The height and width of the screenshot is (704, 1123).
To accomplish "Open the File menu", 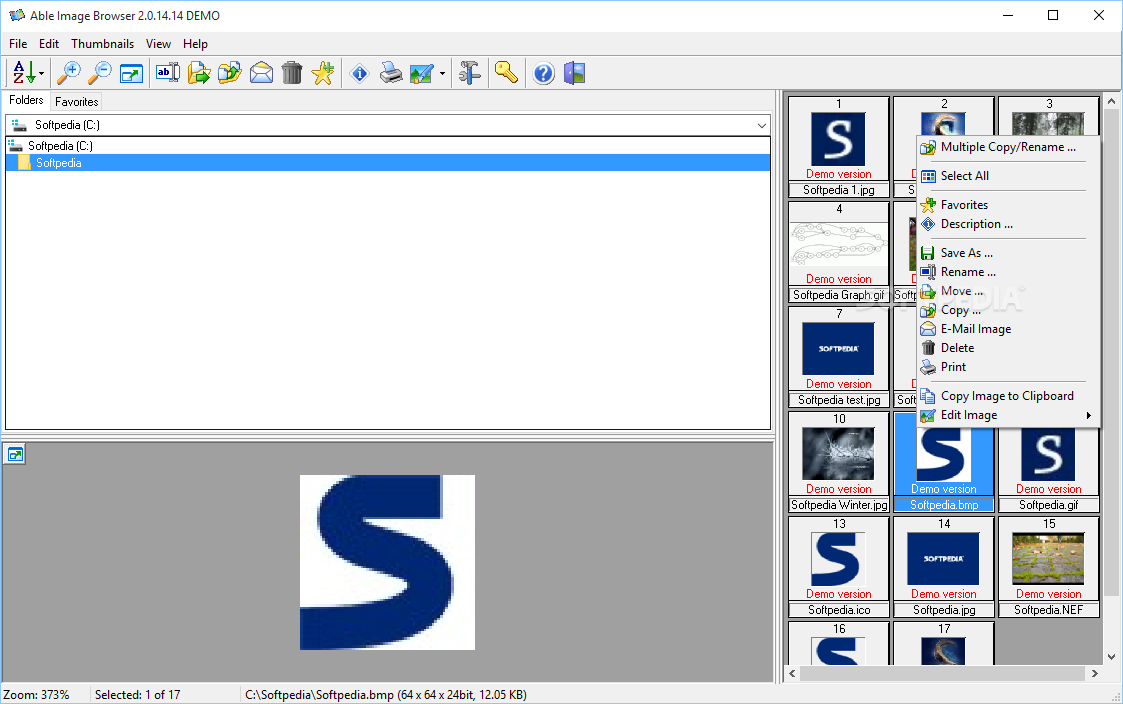I will click(x=18, y=44).
